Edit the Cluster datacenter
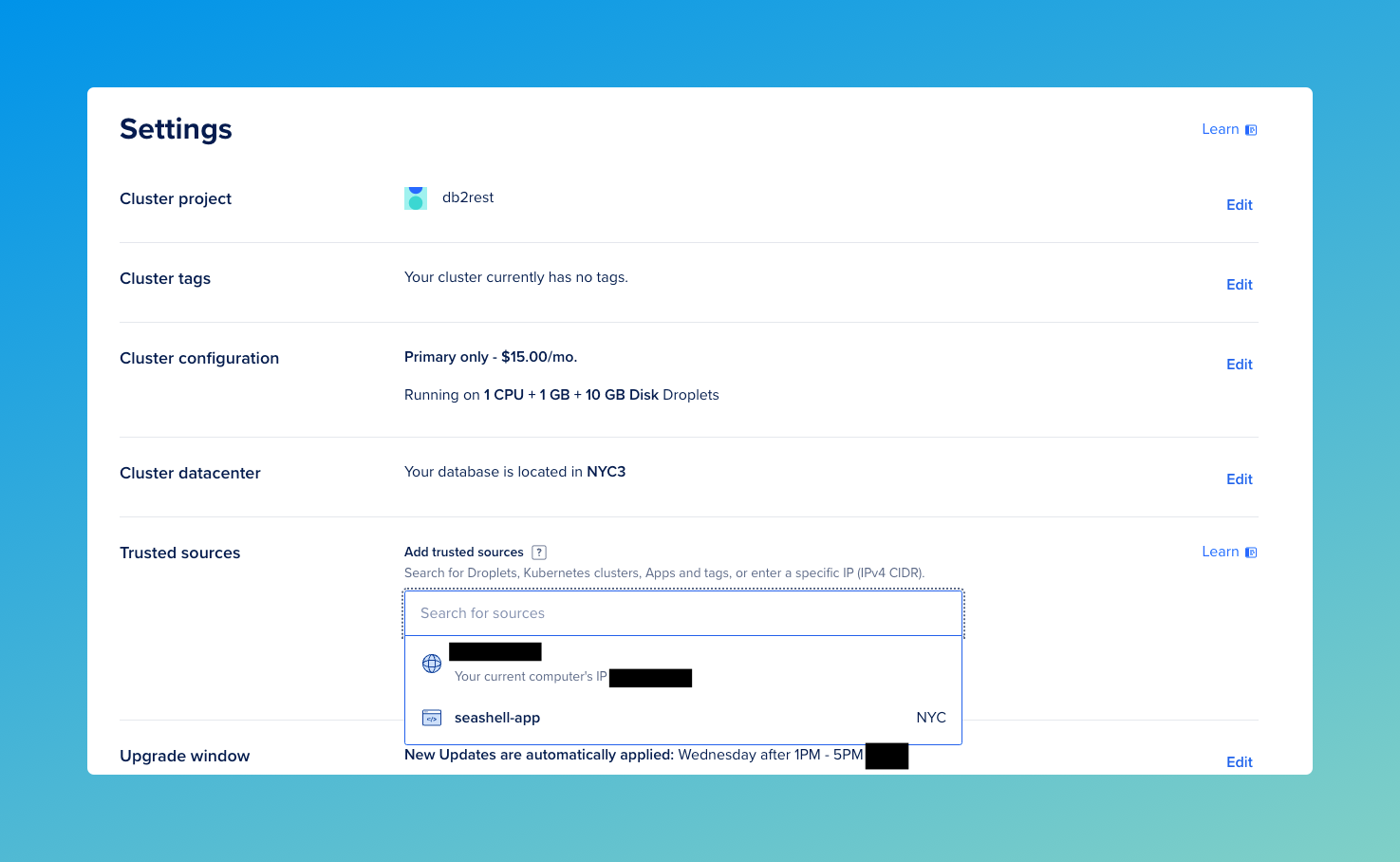1400x862 pixels. pos(1239,478)
